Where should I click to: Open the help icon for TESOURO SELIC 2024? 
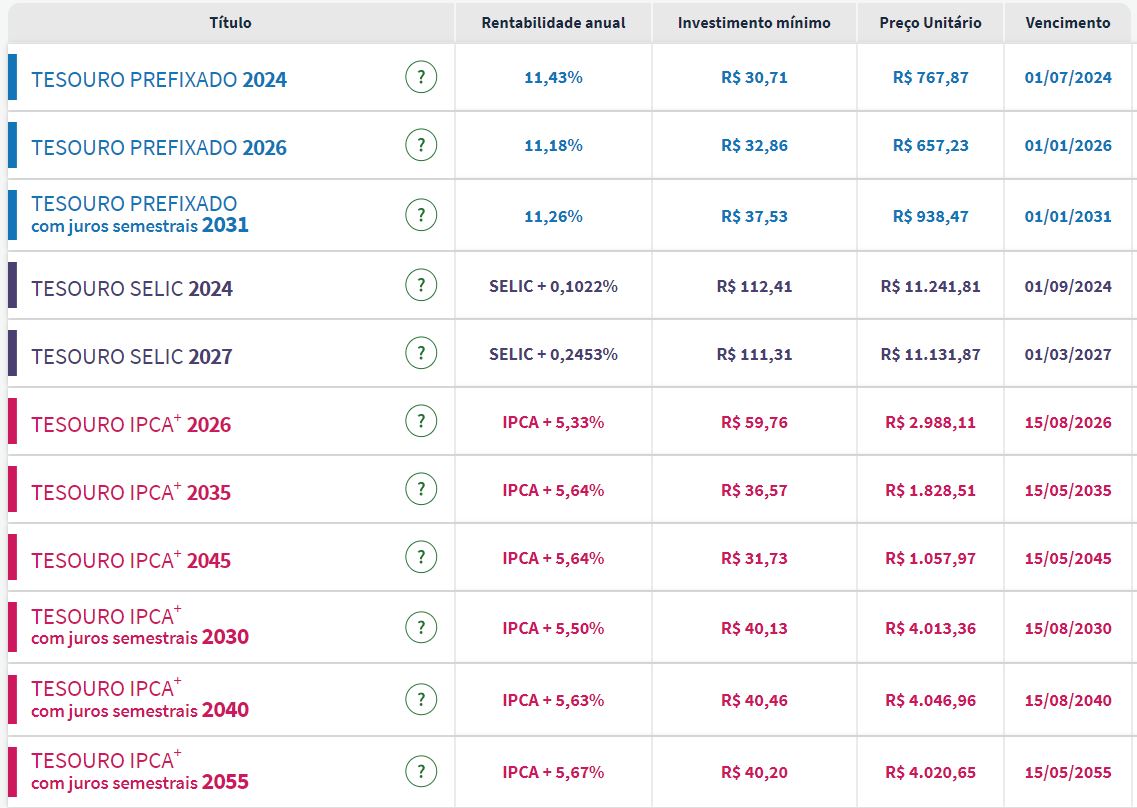[422, 284]
